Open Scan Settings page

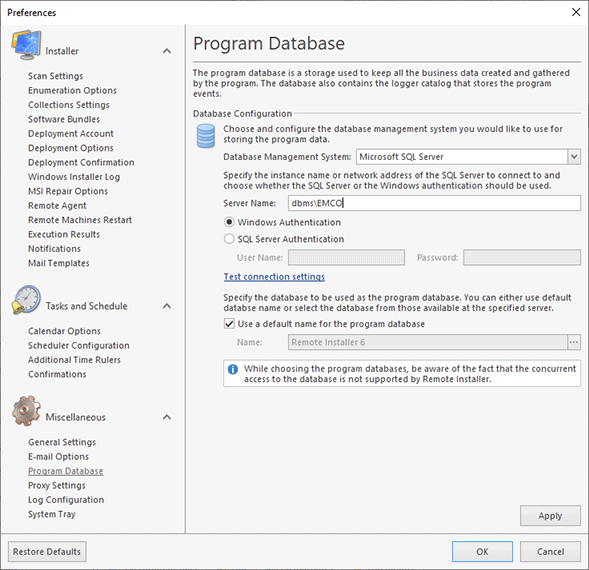[56, 76]
